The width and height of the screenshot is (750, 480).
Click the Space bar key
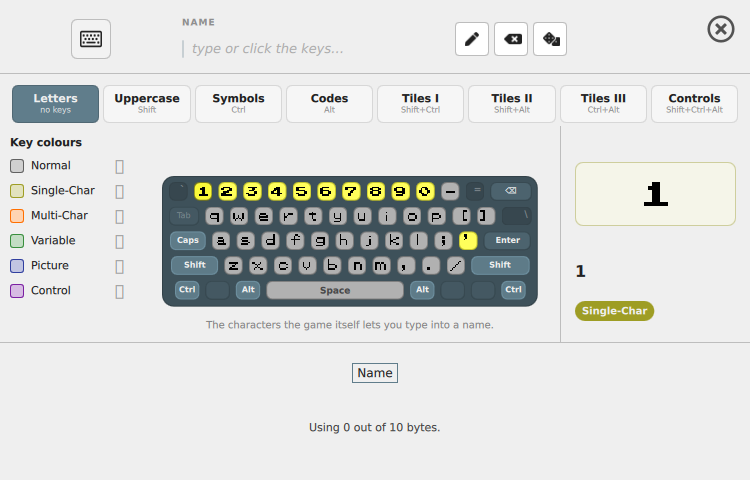(335, 290)
